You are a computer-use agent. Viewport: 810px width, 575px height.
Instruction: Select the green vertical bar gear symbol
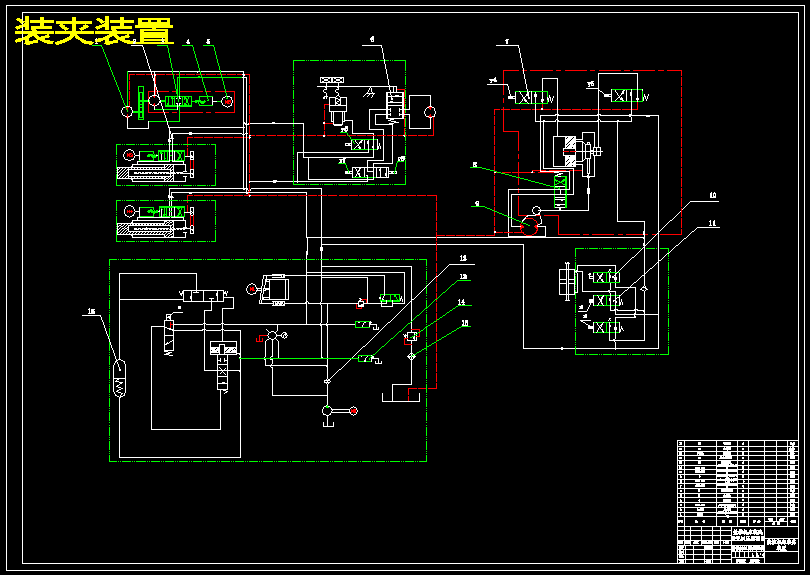coord(140,103)
